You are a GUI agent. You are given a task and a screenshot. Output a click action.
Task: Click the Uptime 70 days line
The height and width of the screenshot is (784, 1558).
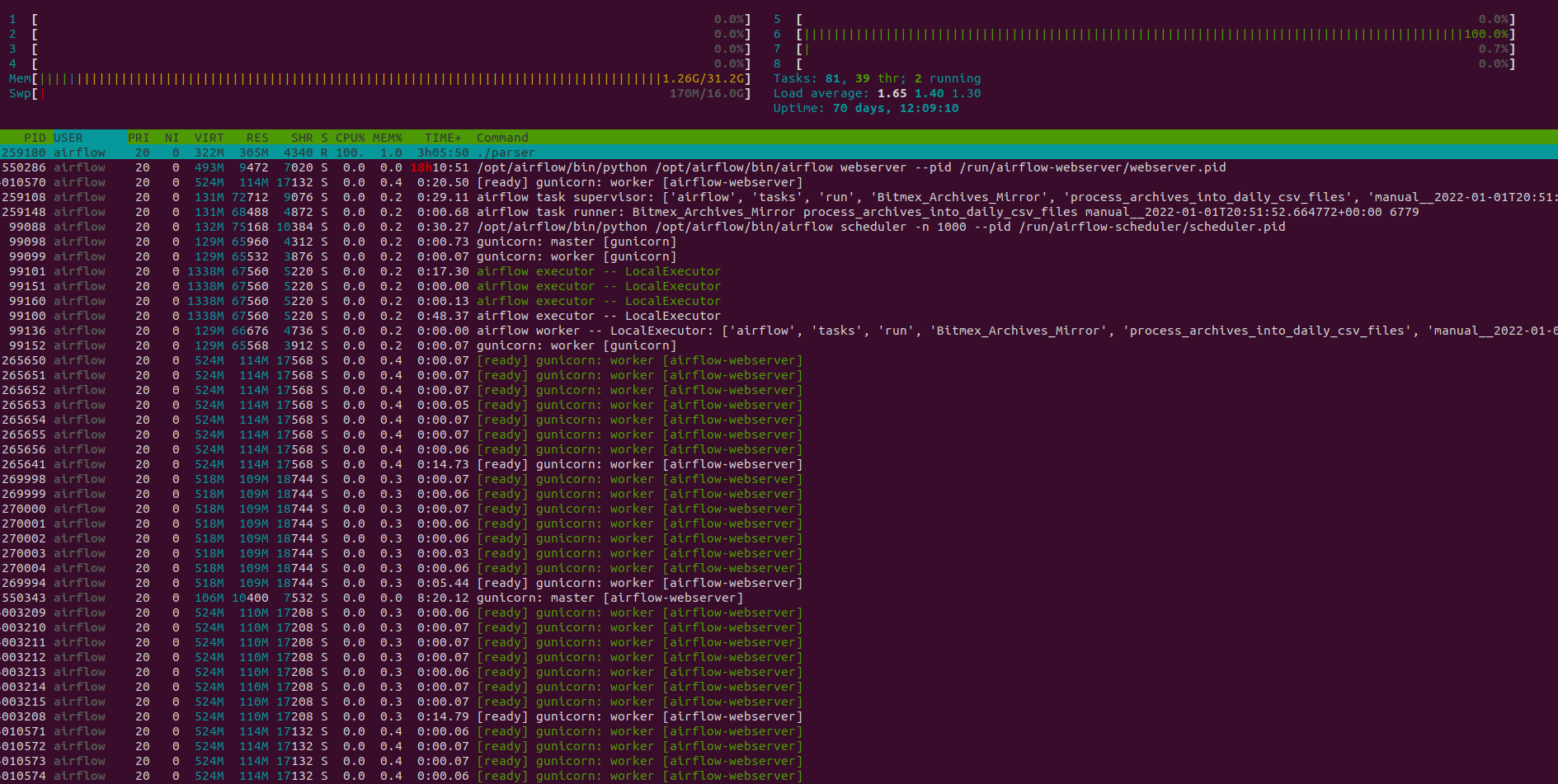click(x=866, y=108)
